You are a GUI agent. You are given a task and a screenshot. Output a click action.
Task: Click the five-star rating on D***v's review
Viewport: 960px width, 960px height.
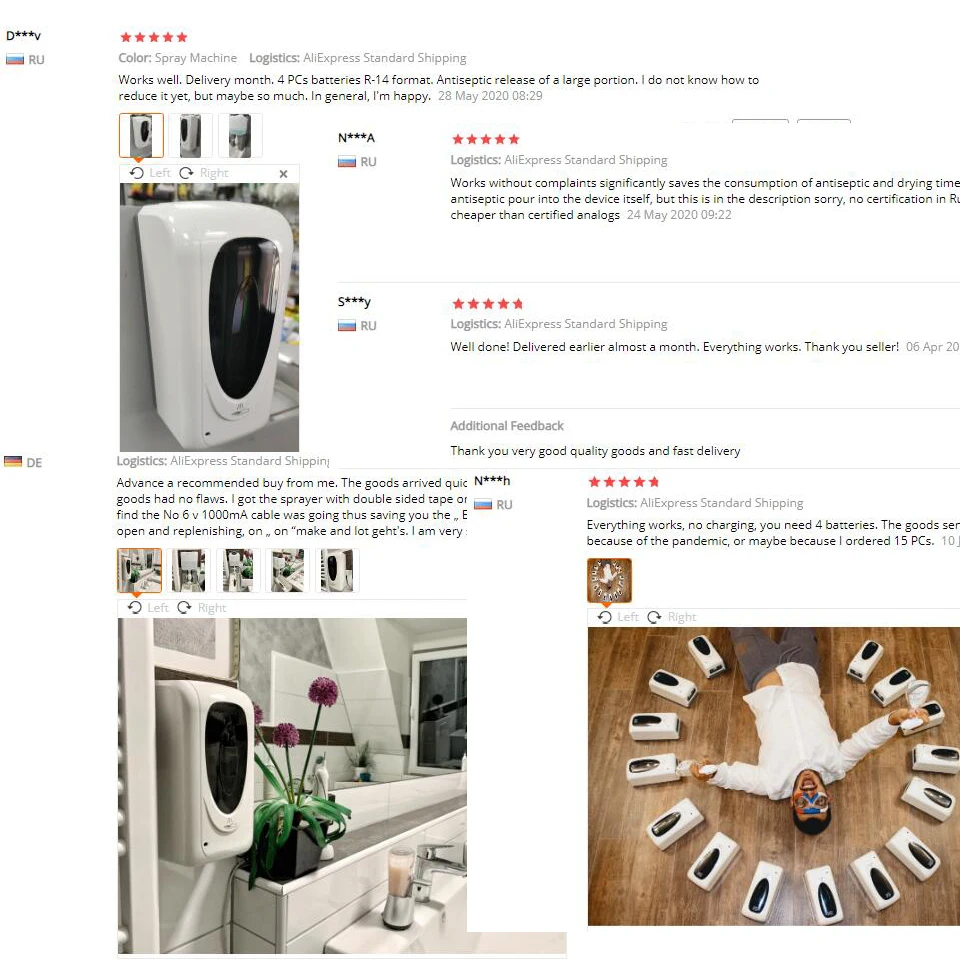click(154, 37)
